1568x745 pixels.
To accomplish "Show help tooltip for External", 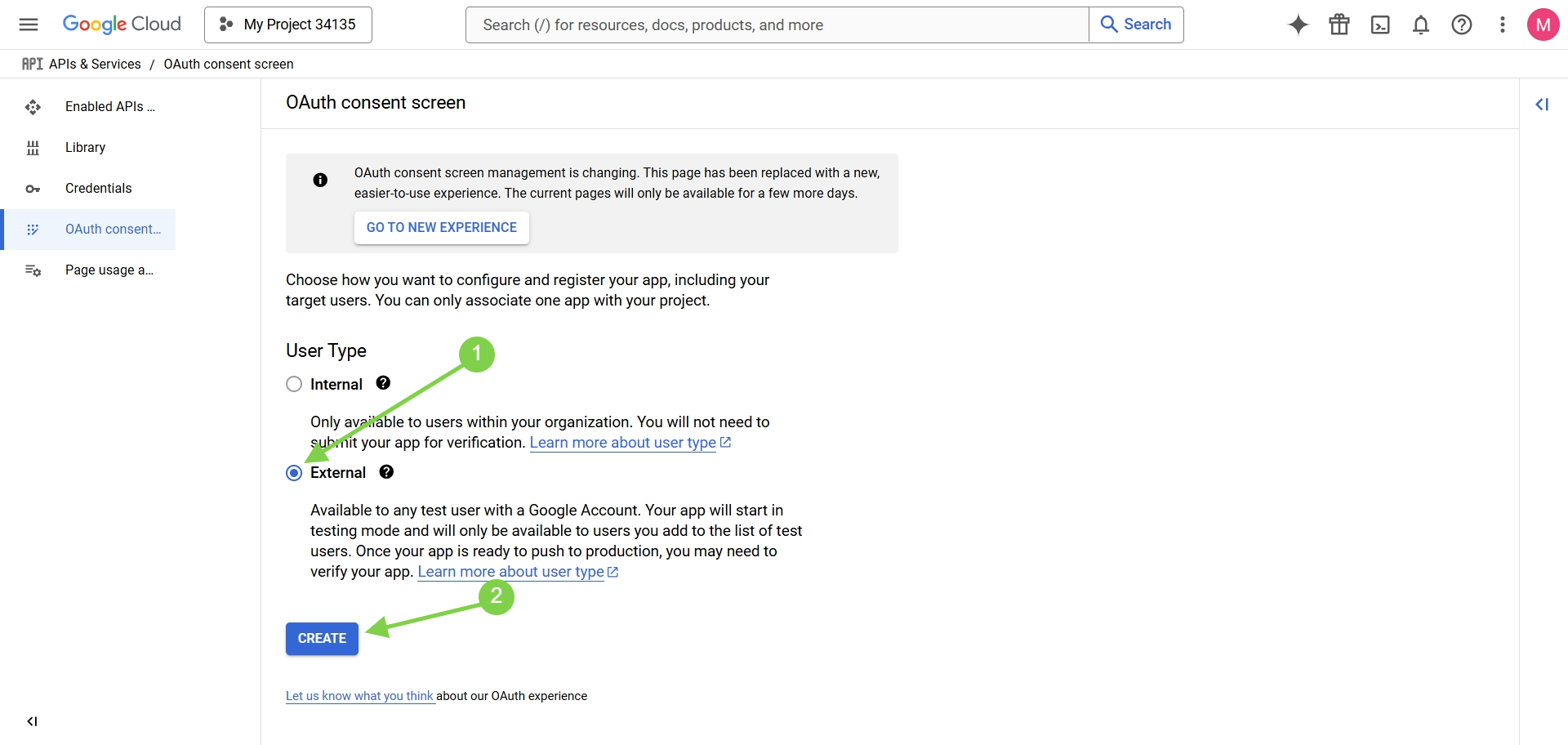I will [386, 472].
